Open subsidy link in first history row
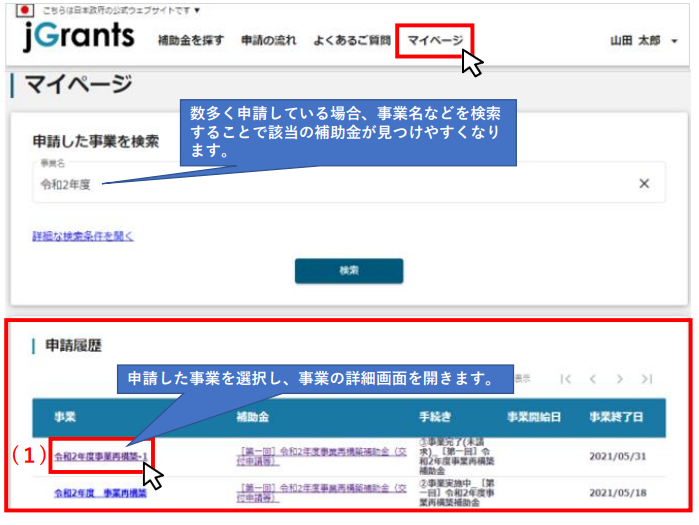This screenshot has width=699, height=525. 312,457
